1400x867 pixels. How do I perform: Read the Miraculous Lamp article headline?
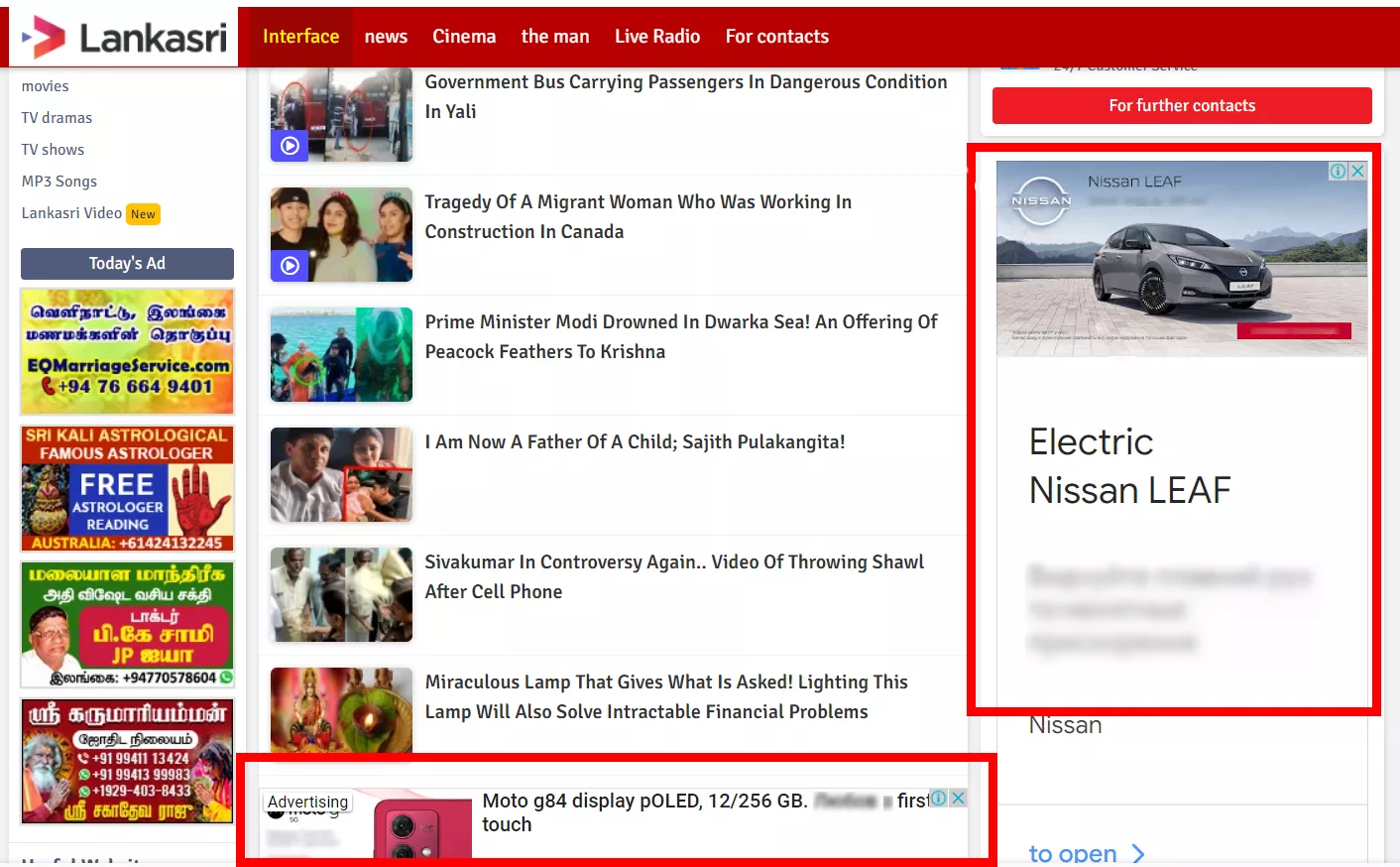(x=666, y=696)
